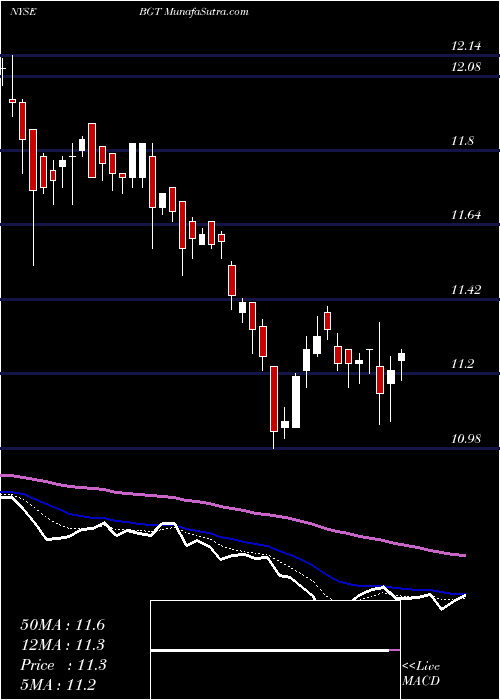Click the 11.2 price level label

(462, 364)
